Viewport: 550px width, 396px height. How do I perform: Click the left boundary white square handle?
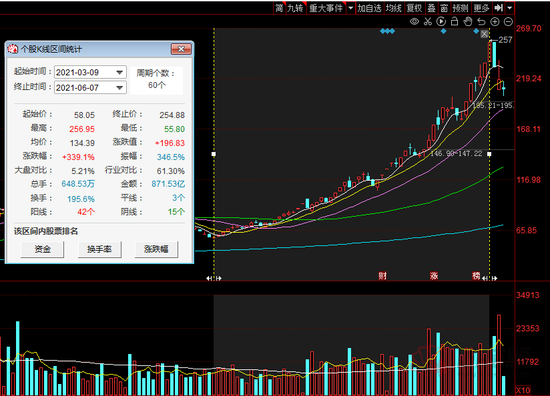[214, 154]
